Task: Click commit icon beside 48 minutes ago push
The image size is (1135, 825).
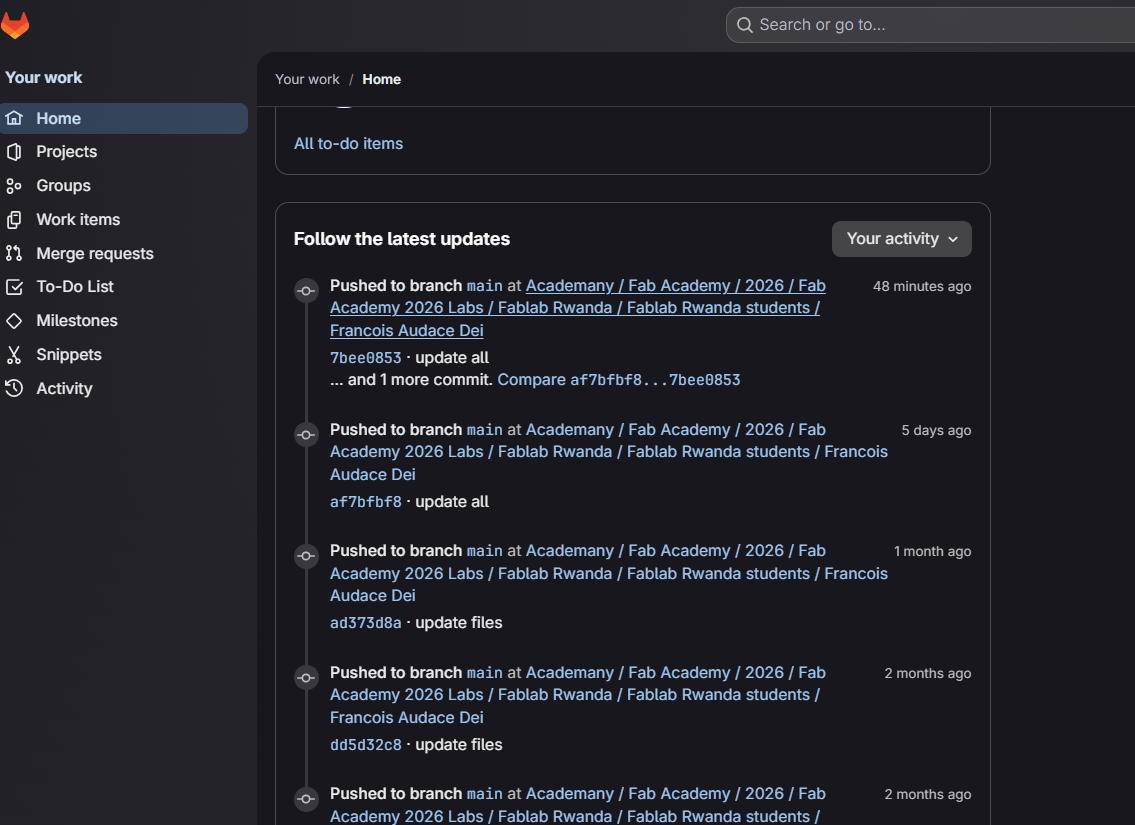Action: pyautogui.click(x=306, y=291)
